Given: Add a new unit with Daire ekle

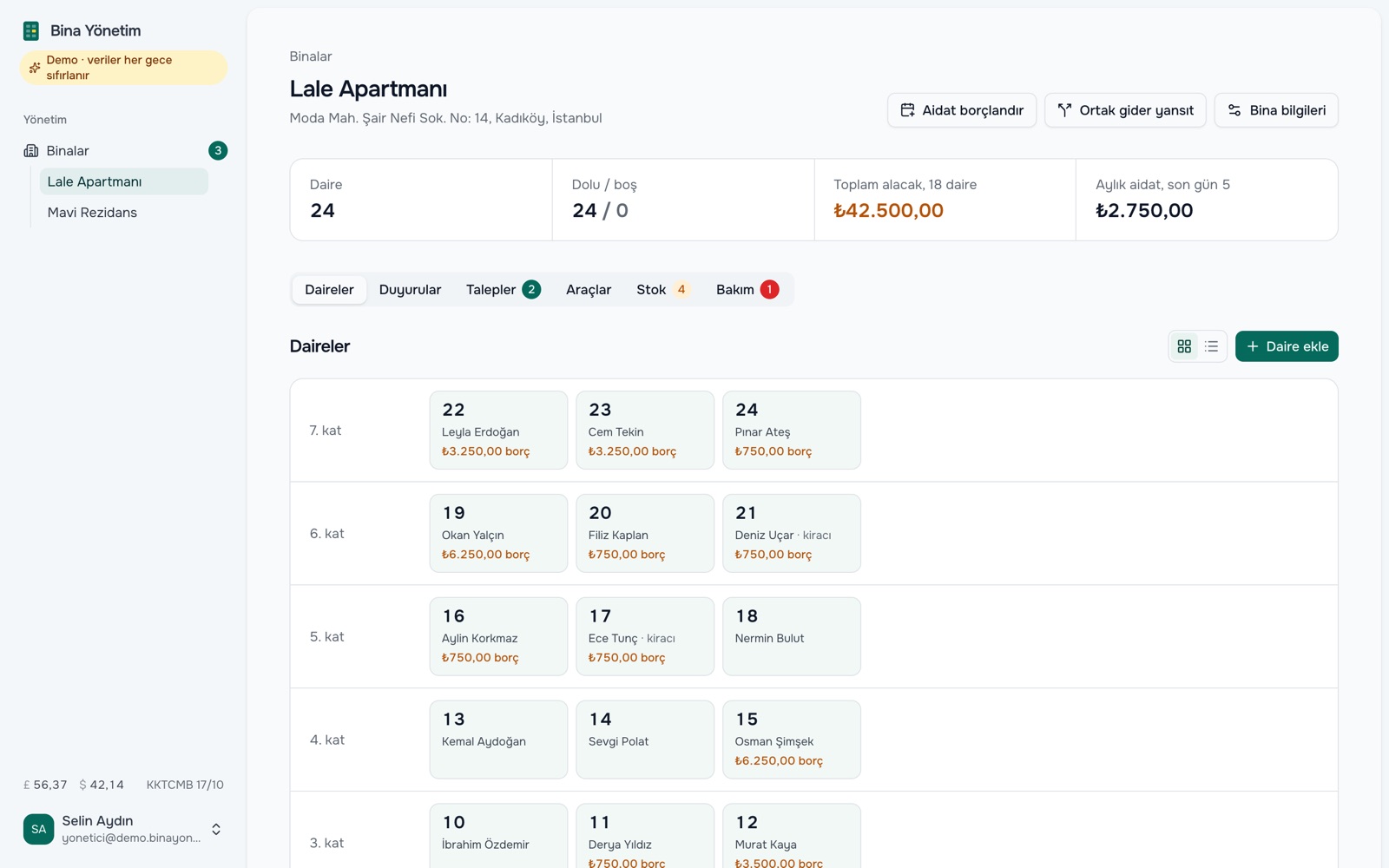Looking at the screenshot, I should pyautogui.click(x=1287, y=346).
